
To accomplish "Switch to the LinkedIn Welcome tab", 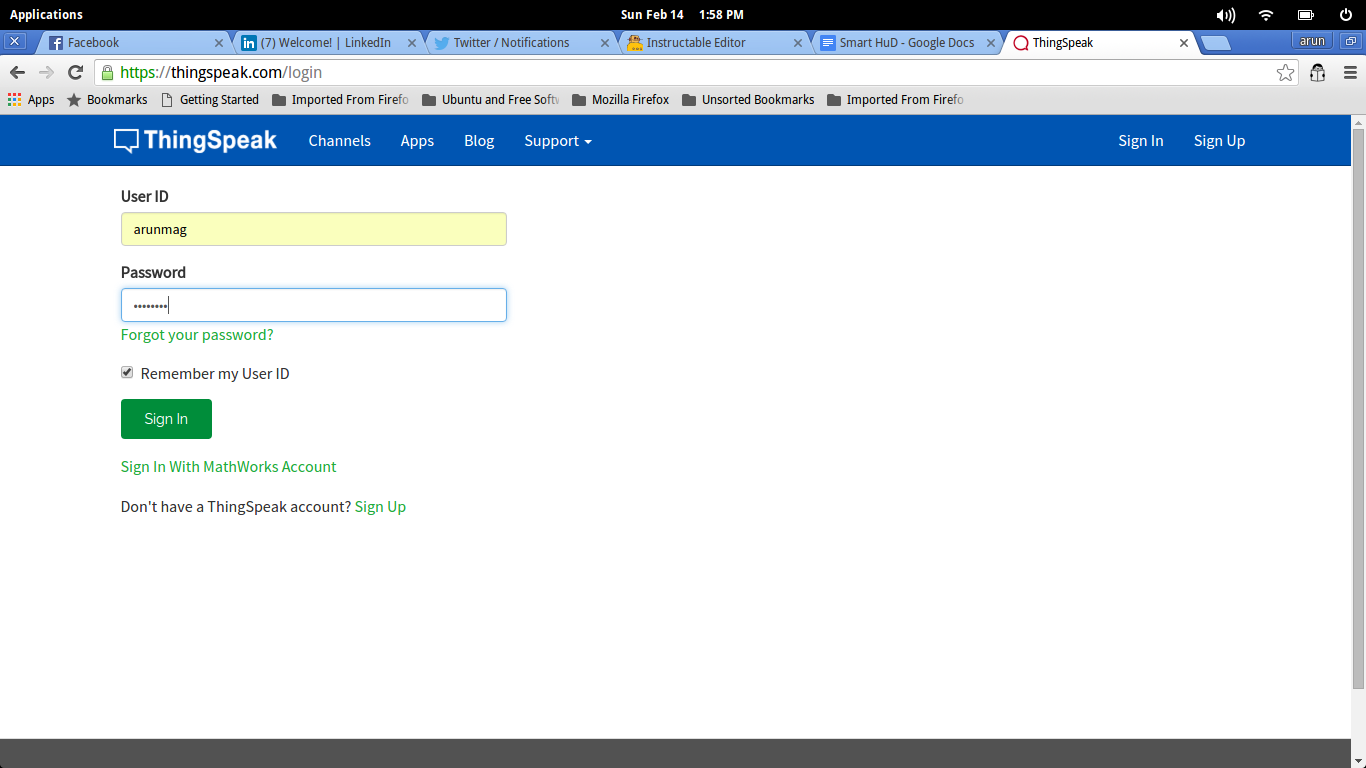I will point(328,43).
